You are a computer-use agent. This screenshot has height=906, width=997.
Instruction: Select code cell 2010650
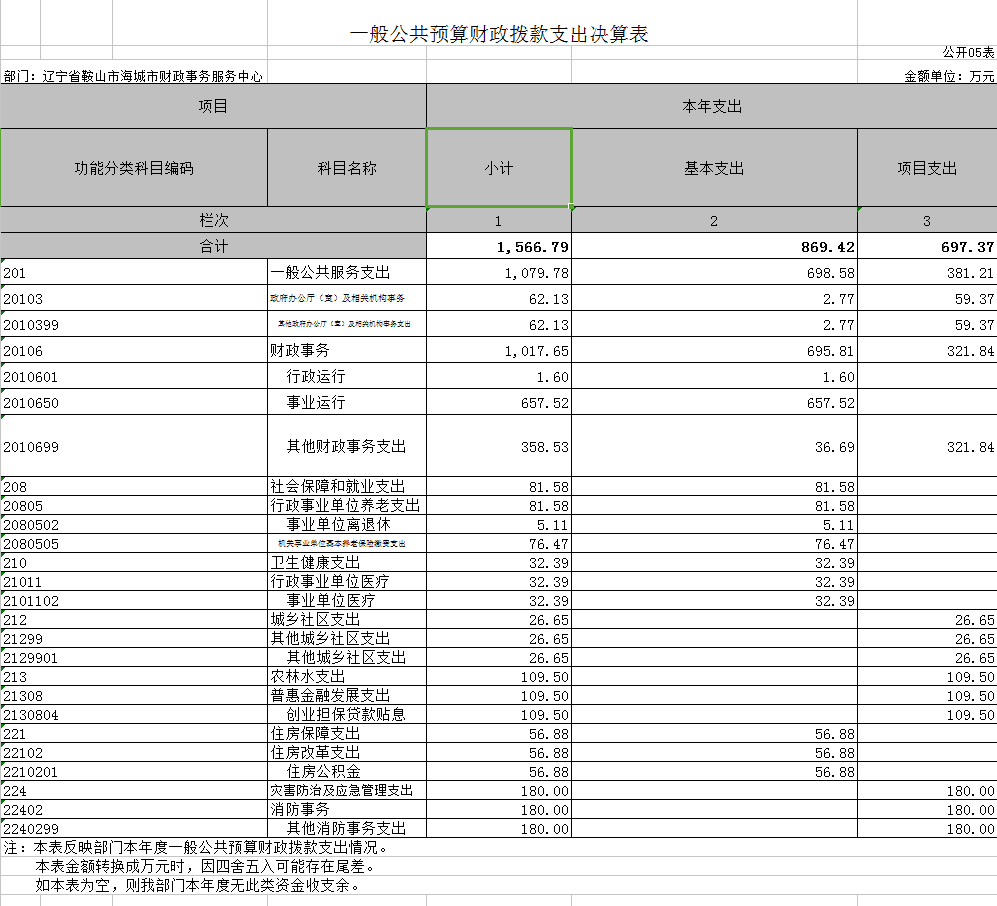[134, 402]
